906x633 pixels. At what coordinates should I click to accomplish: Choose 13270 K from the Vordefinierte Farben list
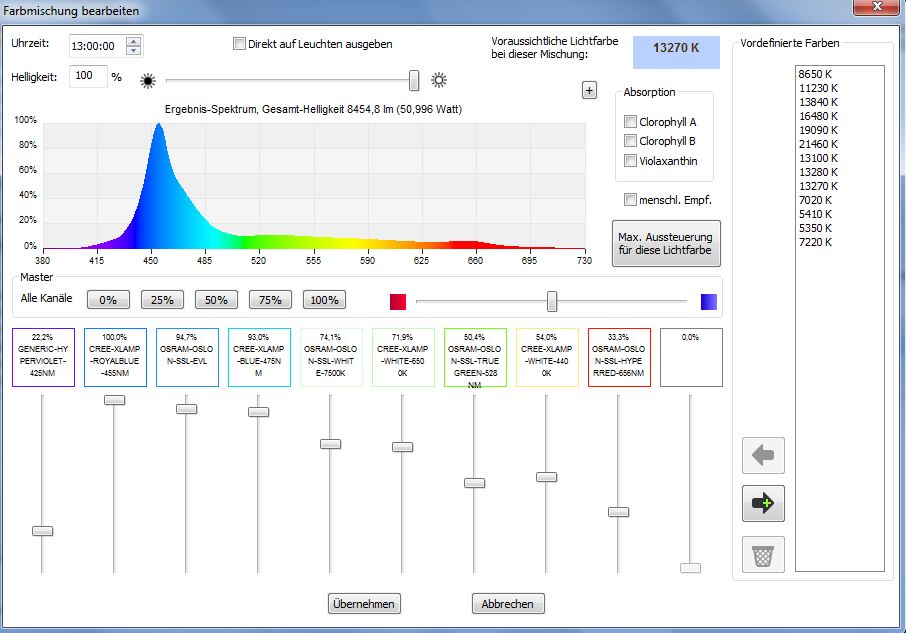pos(818,186)
